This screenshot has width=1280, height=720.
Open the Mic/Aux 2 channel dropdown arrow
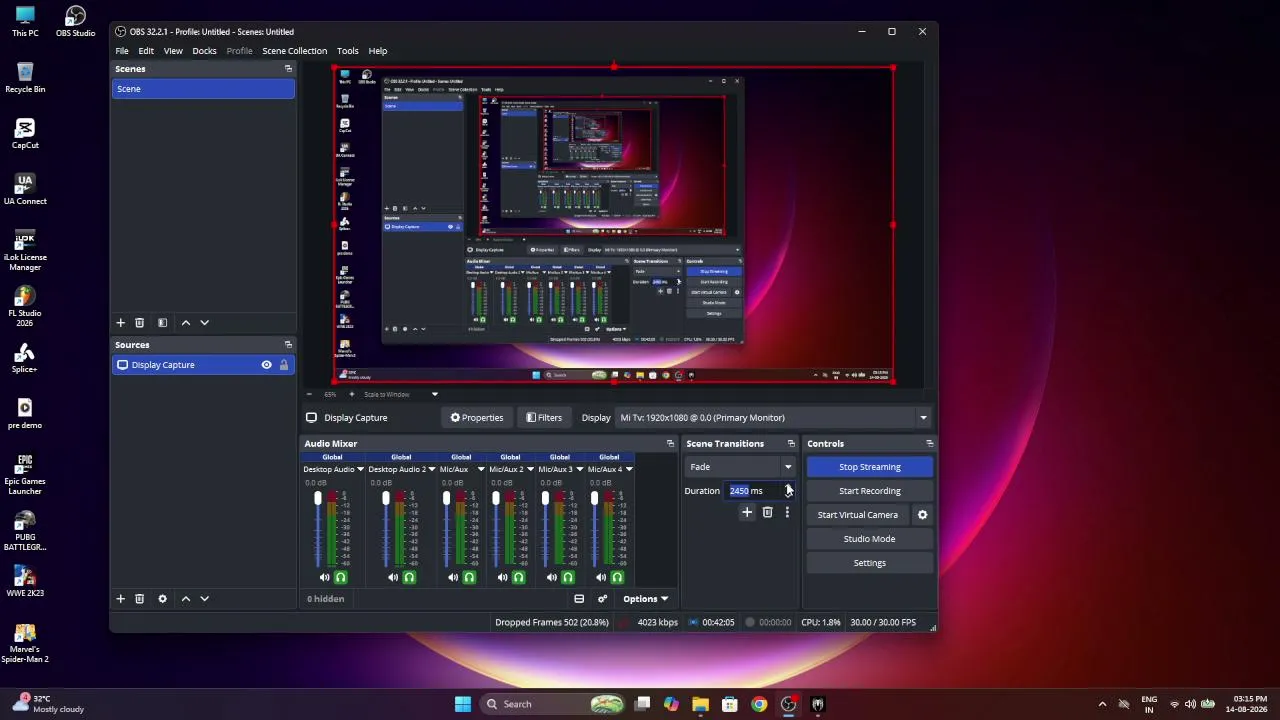click(x=530, y=469)
